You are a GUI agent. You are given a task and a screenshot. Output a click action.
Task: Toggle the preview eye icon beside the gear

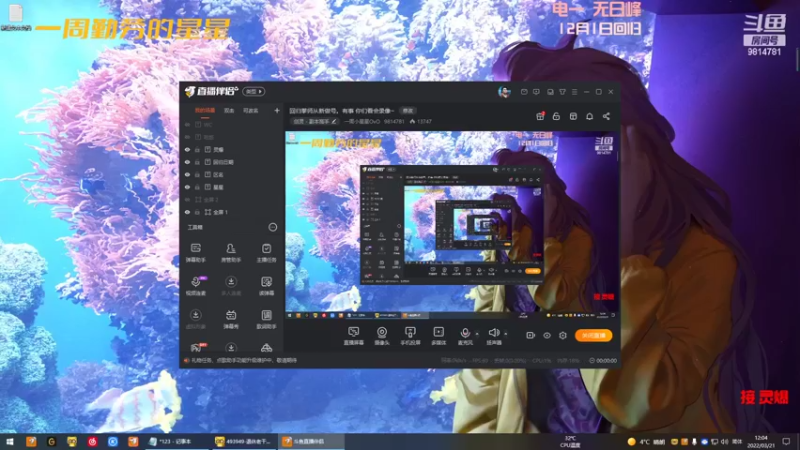(547, 335)
